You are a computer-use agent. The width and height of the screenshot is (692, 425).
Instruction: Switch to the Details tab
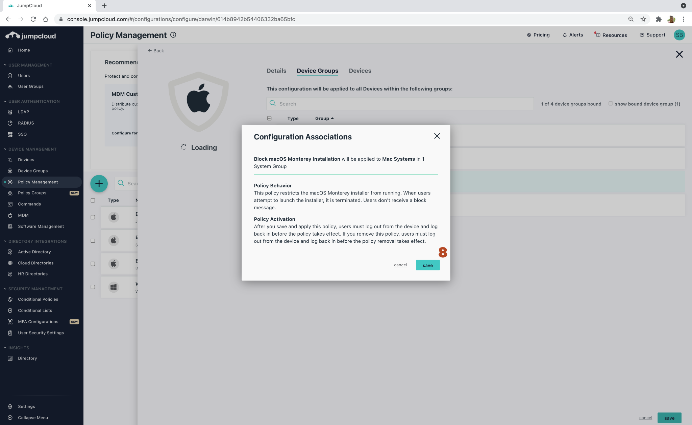276,71
